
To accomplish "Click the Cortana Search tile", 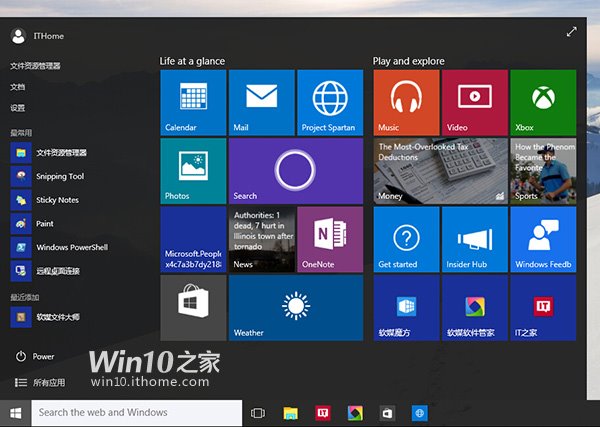I will [x=295, y=171].
